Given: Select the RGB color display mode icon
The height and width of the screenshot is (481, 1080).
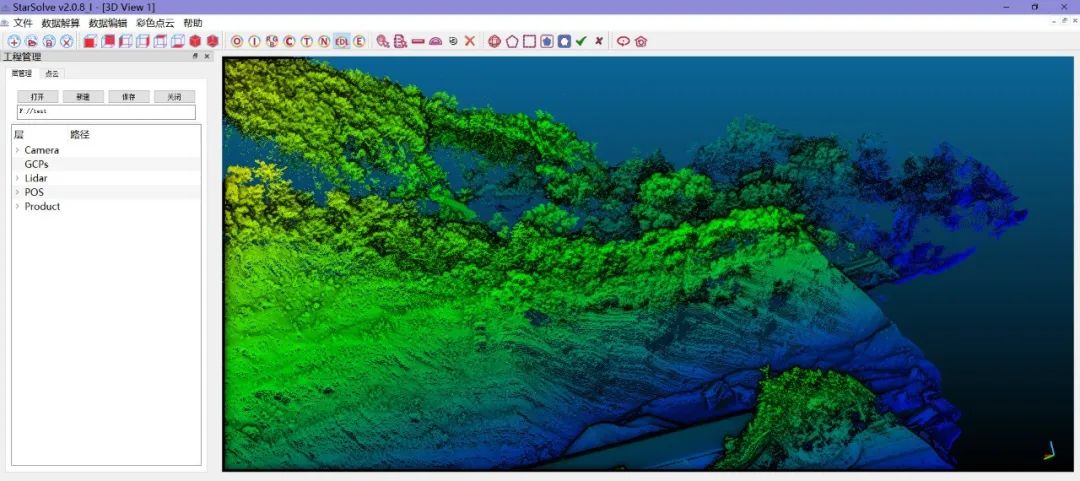Looking at the screenshot, I should point(272,41).
